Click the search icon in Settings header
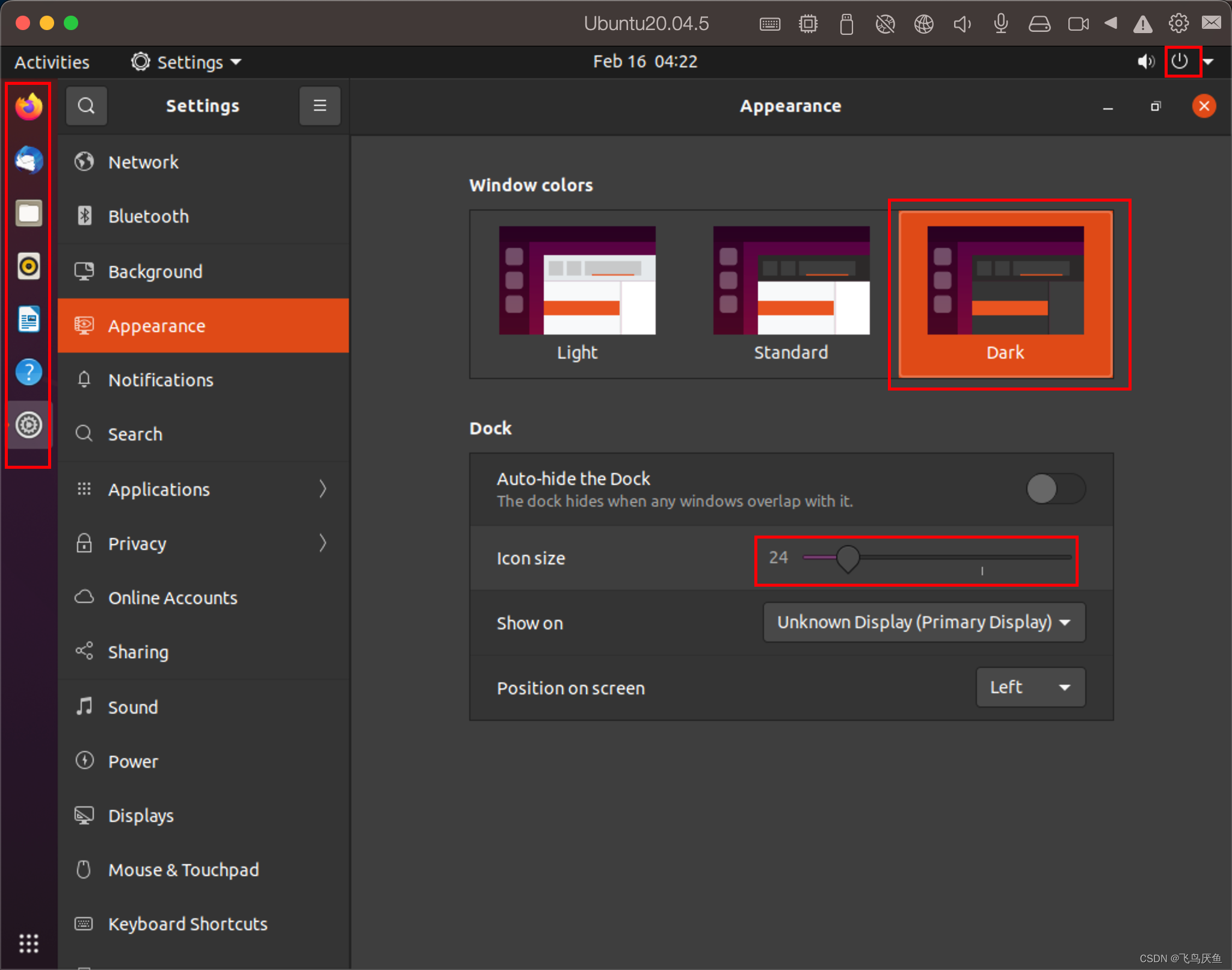1232x970 pixels. [x=87, y=106]
